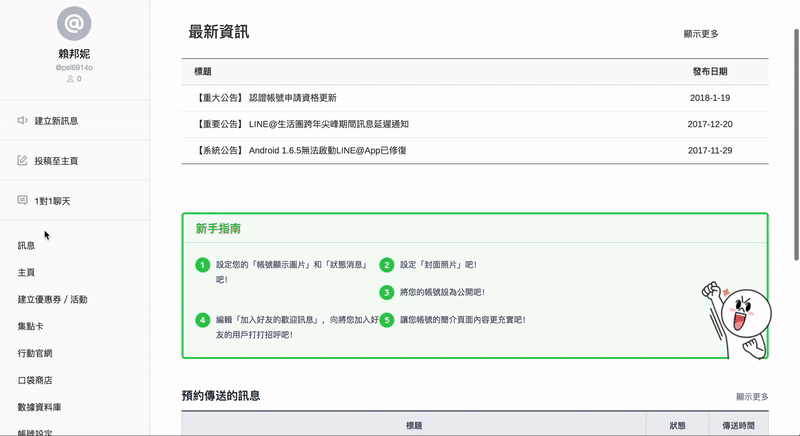Click guide step 讓您帳號的簡介頁面內容更充實吧!
Viewport: 800px width, 436px height.
(463, 320)
